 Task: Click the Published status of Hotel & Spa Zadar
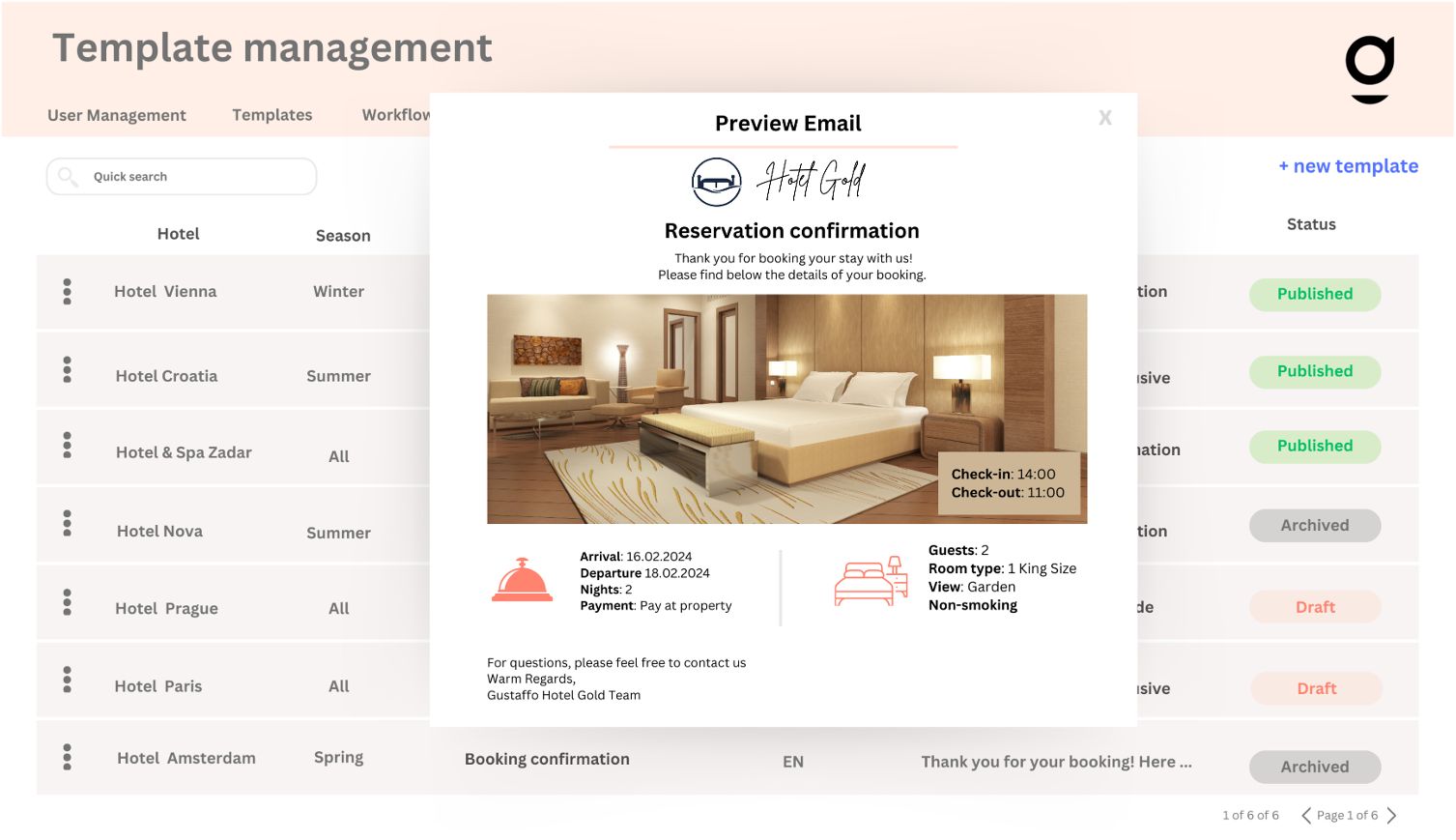[1315, 446]
